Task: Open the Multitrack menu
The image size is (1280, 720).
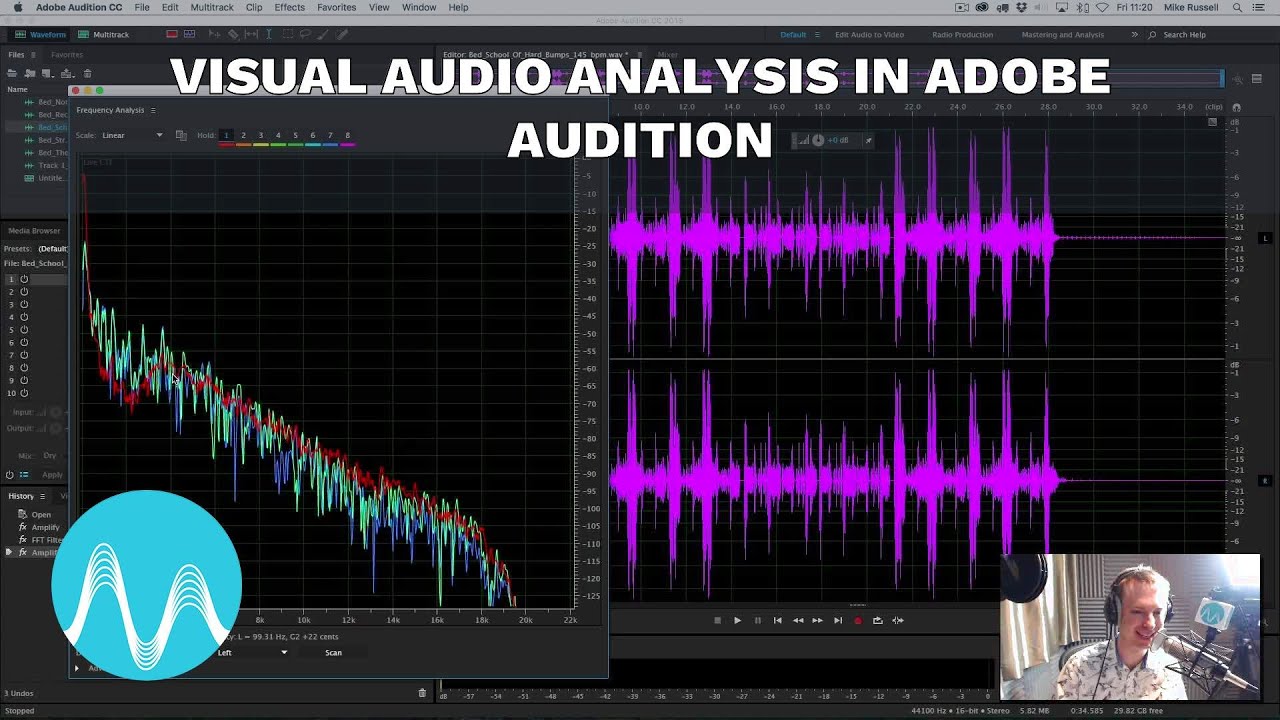Action: click(212, 7)
